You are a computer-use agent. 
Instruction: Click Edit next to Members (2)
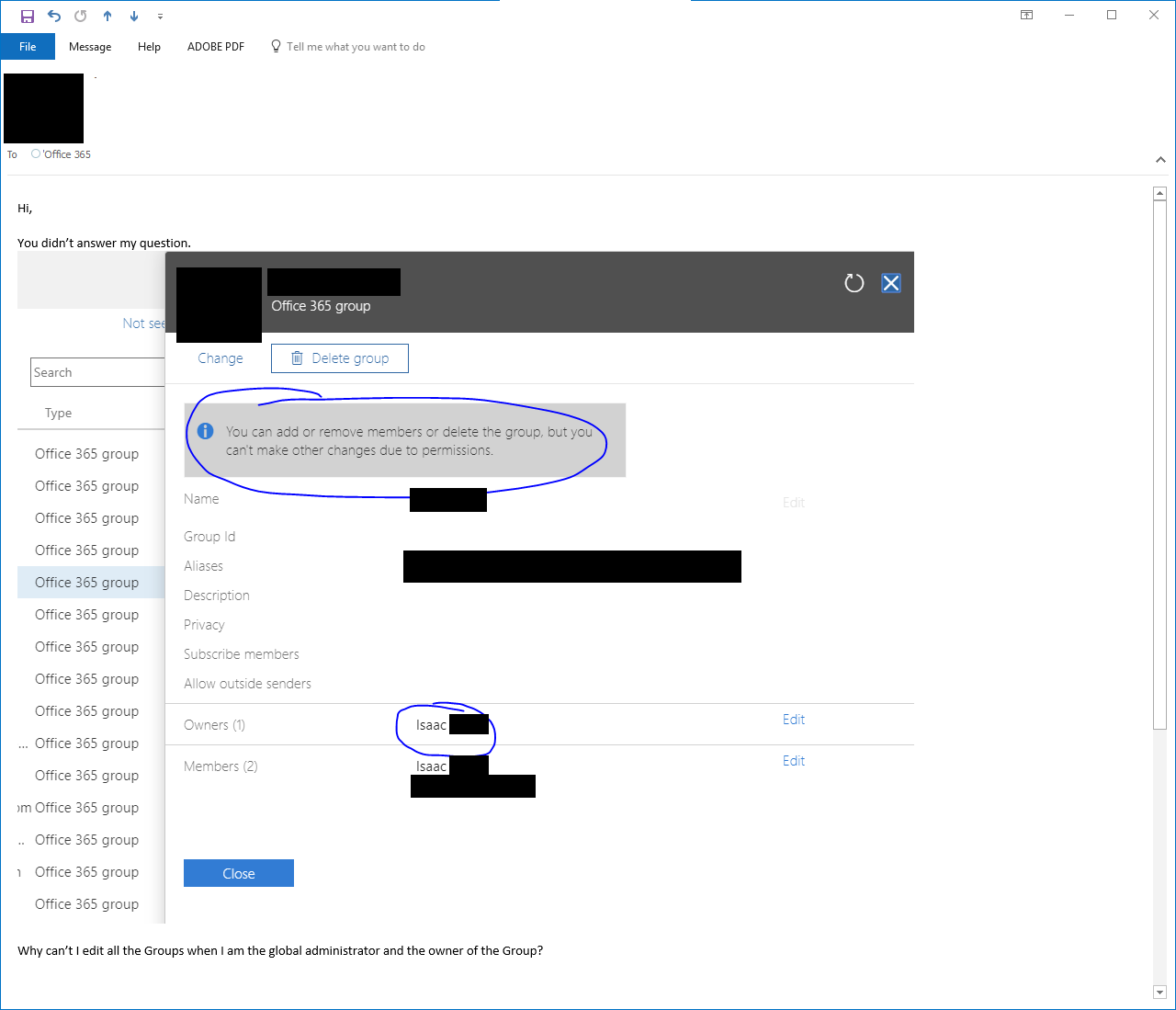794,761
